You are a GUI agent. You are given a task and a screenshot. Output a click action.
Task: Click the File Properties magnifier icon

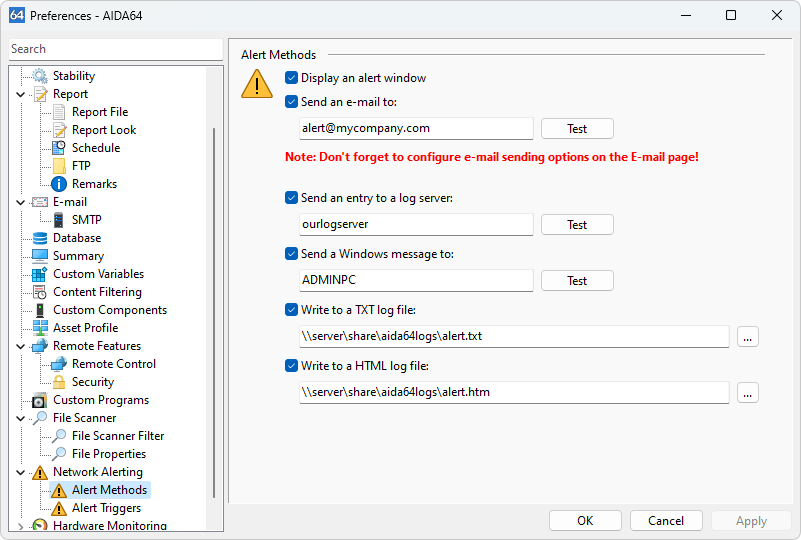pos(59,454)
